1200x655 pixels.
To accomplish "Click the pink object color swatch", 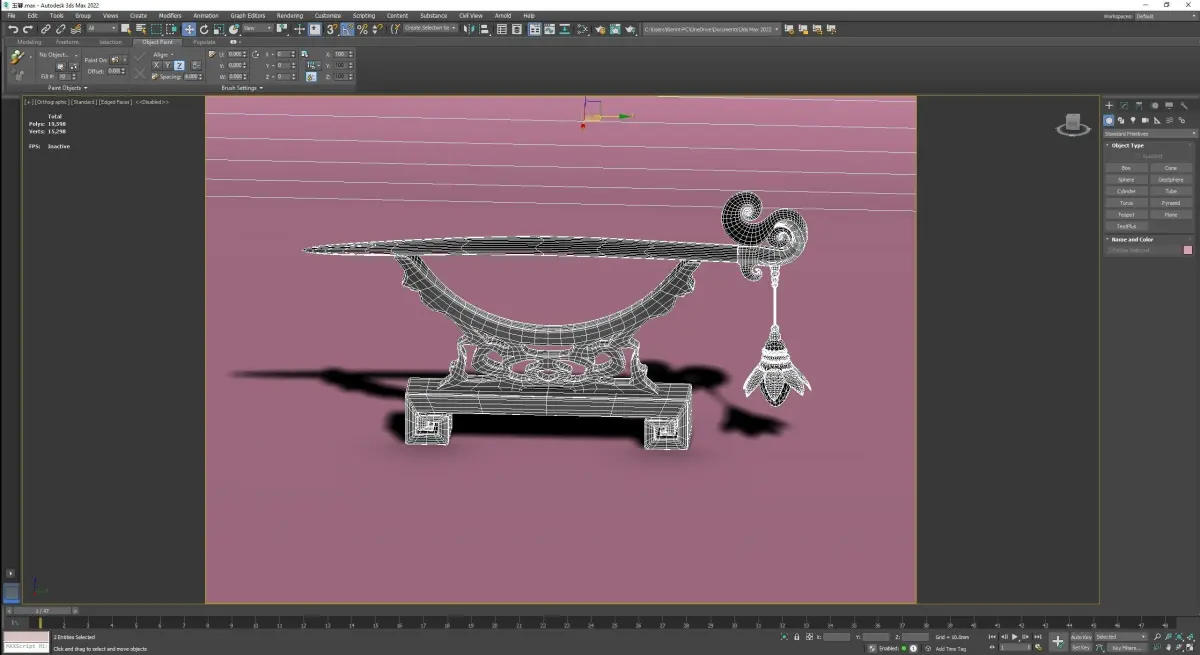I will tap(1188, 250).
